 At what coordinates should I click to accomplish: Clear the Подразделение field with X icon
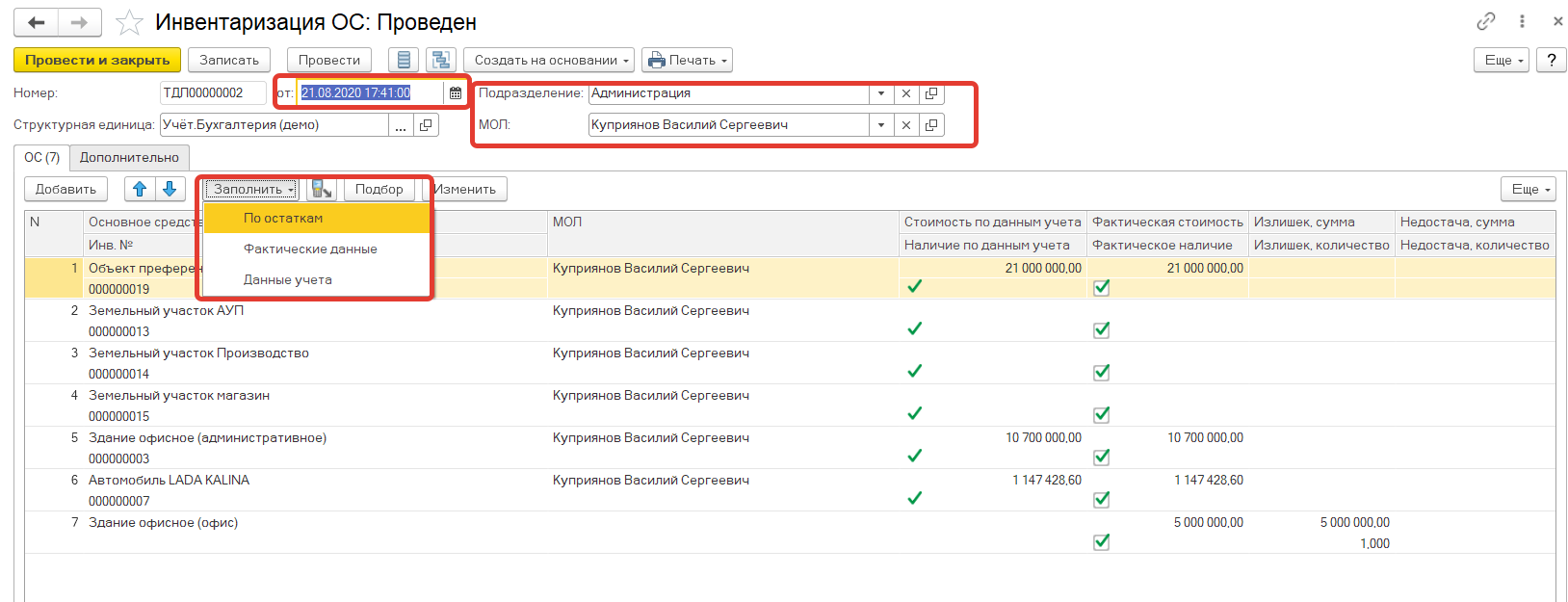point(906,93)
